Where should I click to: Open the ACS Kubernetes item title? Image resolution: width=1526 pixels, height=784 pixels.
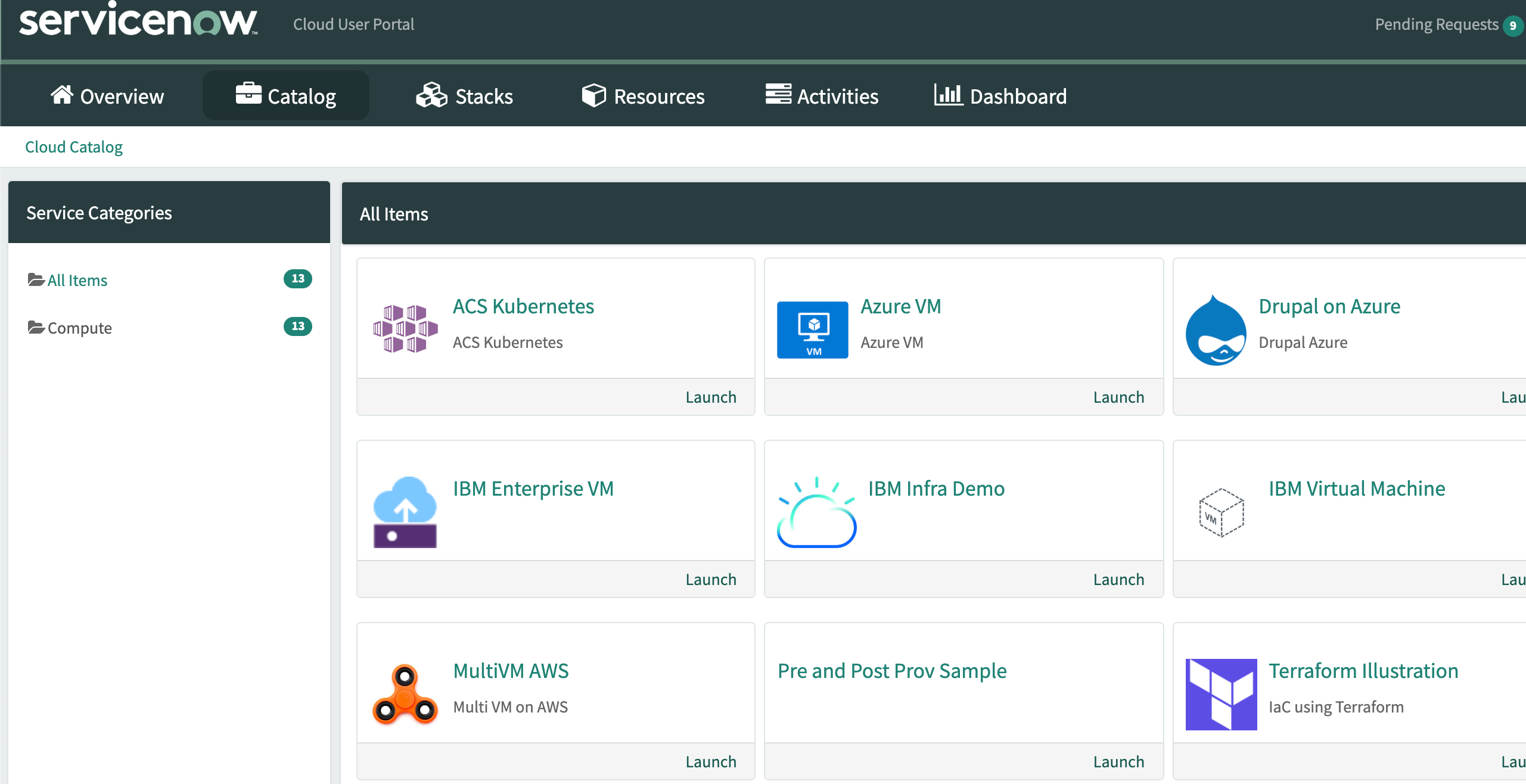pyautogui.click(x=523, y=306)
